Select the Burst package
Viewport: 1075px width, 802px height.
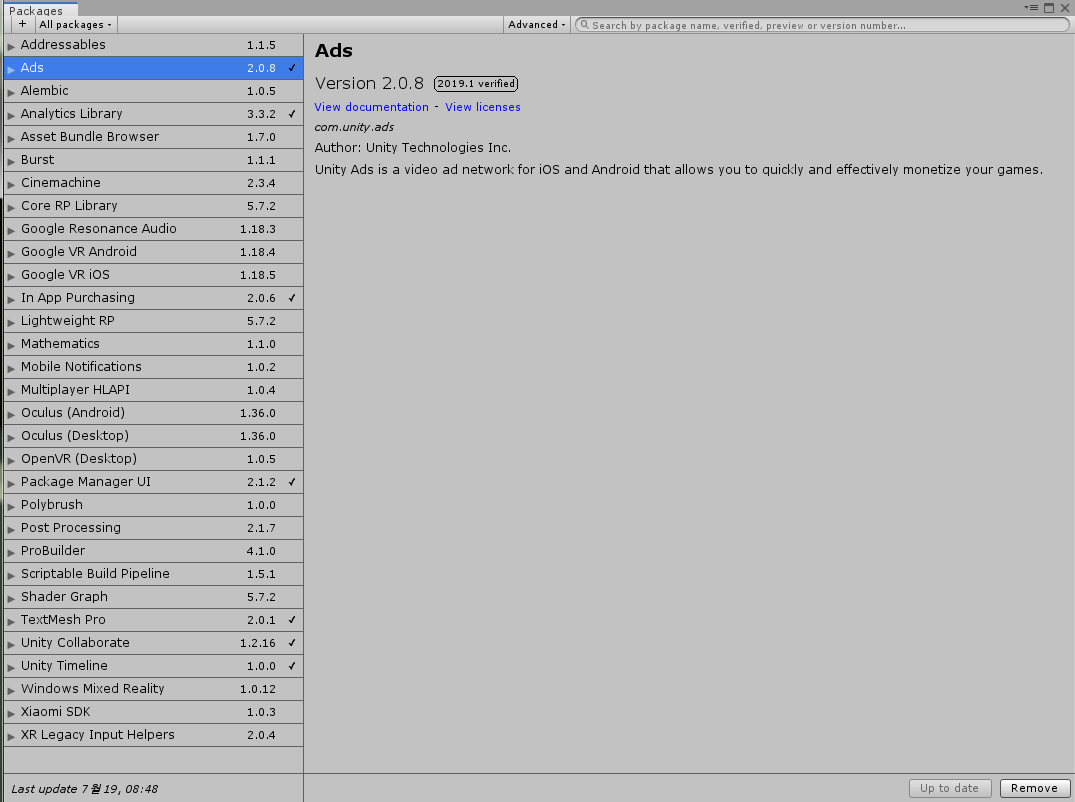(154, 160)
